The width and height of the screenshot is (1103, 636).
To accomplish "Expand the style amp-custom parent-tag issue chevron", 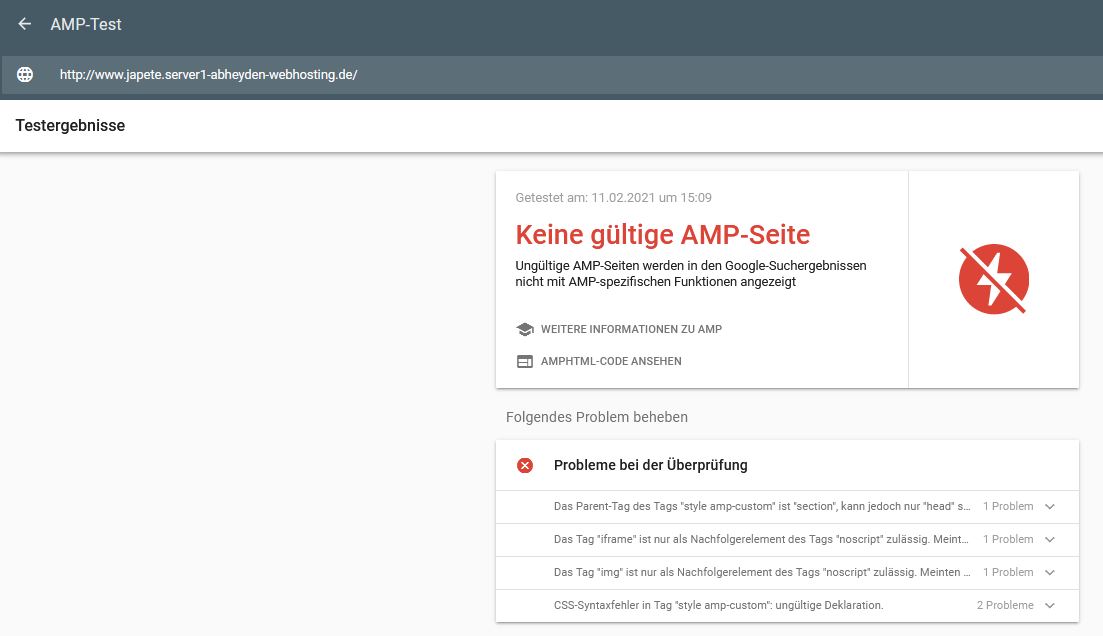I will pyautogui.click(x=1049, y=506).
